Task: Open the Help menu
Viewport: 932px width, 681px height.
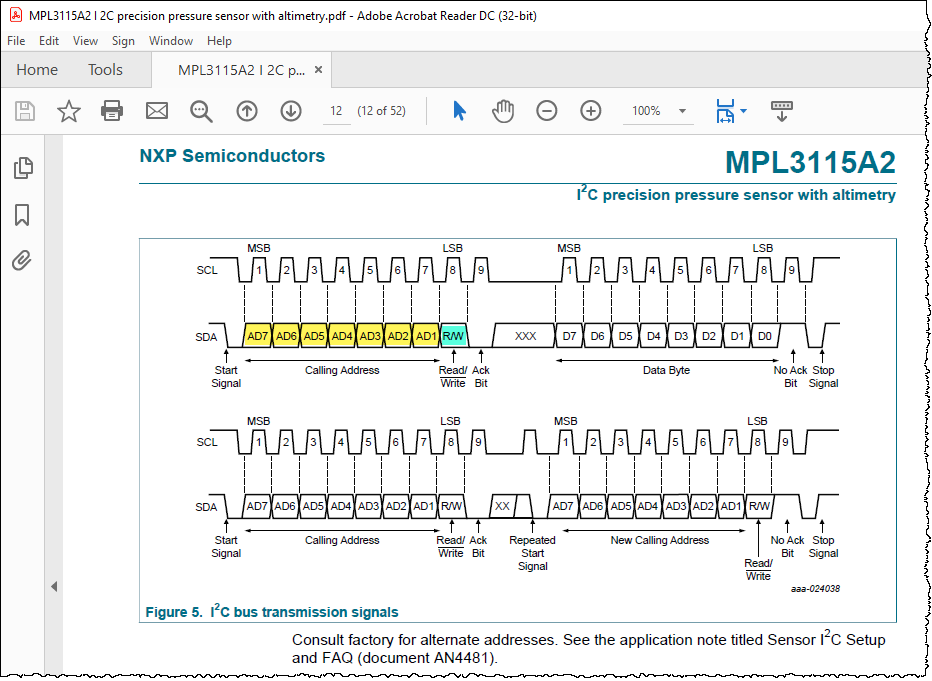Action: [219, 41]
